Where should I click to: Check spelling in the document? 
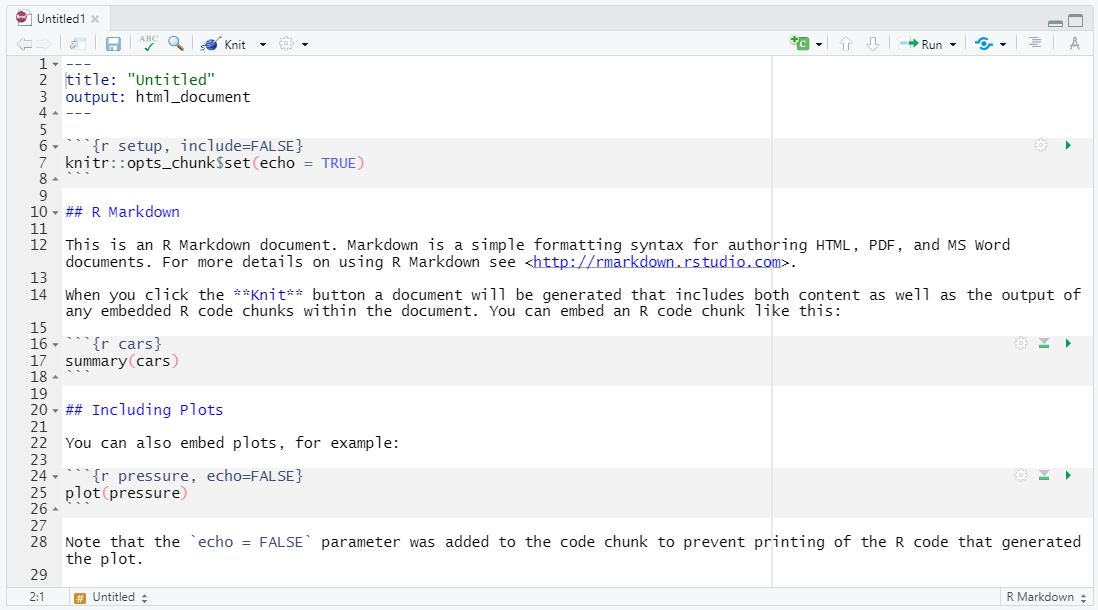tap(148, 43)
